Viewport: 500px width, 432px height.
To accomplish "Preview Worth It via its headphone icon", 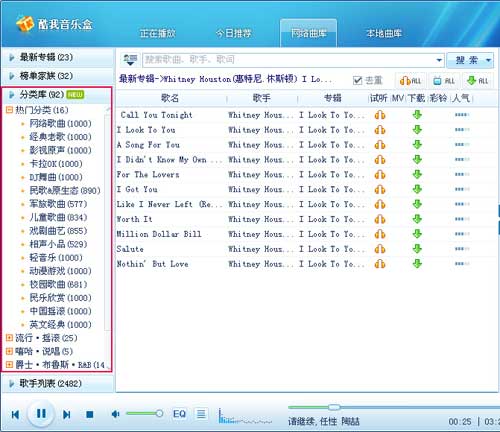I will pyautogui.click(x=380, y=219).
